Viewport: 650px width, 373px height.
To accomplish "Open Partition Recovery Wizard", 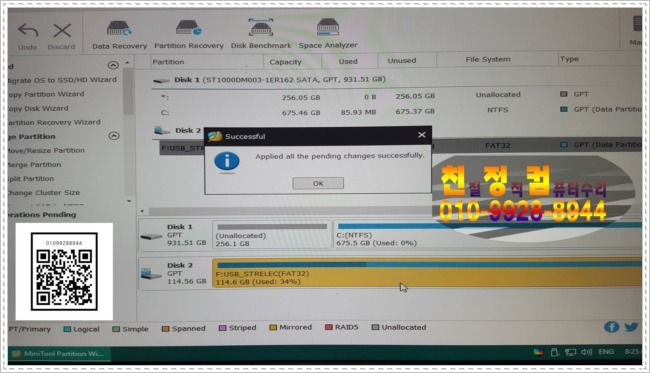I will tap(54, 123).
